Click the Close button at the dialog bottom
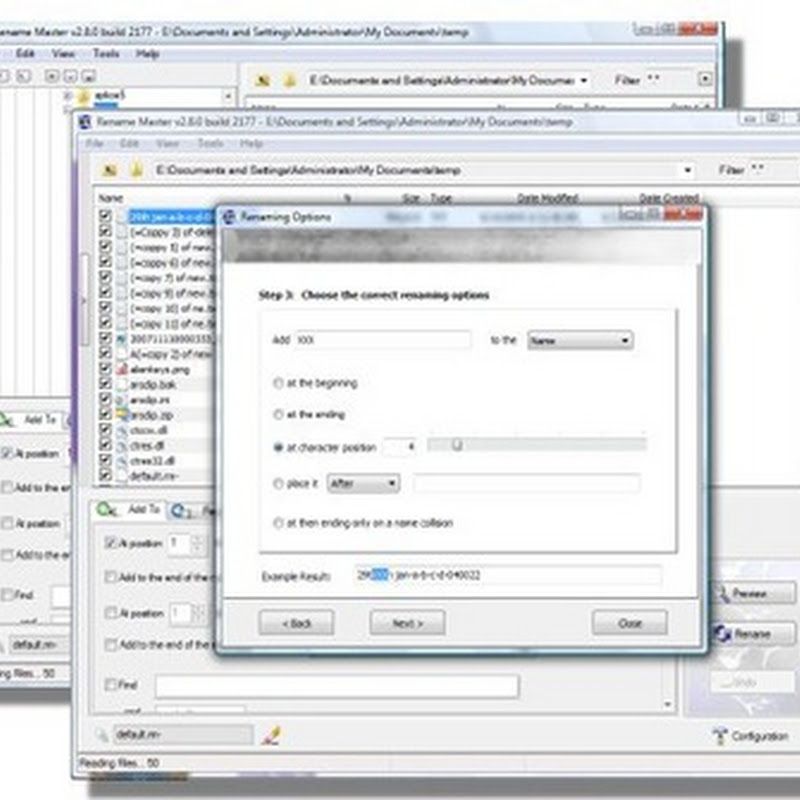This screenshot has height=800, width=800. [630, 623]
